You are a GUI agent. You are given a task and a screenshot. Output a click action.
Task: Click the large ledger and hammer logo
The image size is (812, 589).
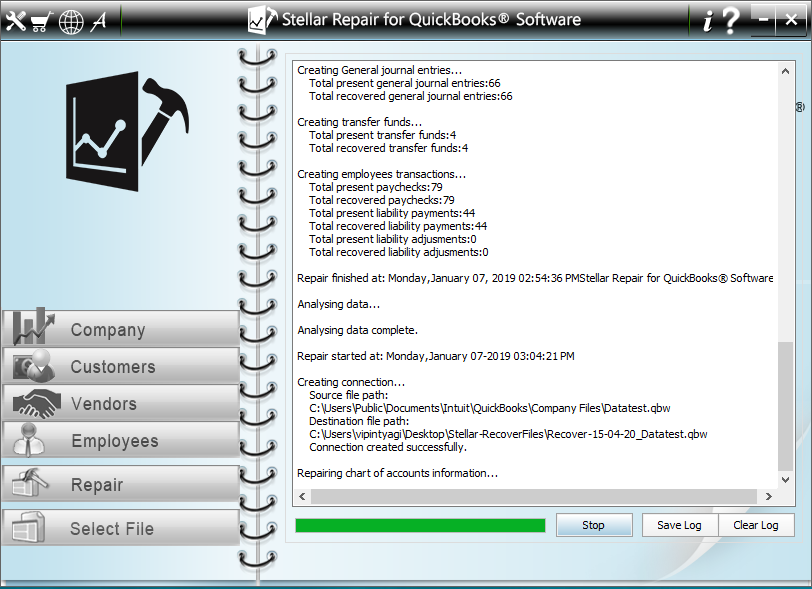pos(127,132)
